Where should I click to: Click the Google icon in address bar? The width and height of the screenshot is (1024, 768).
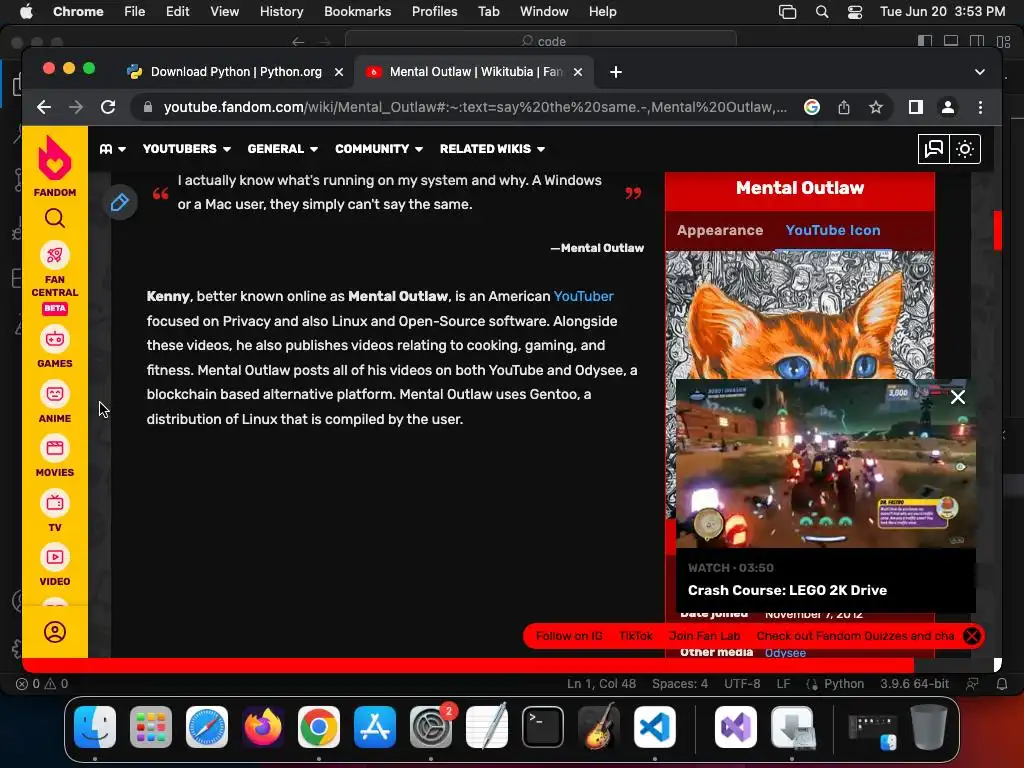812,107
